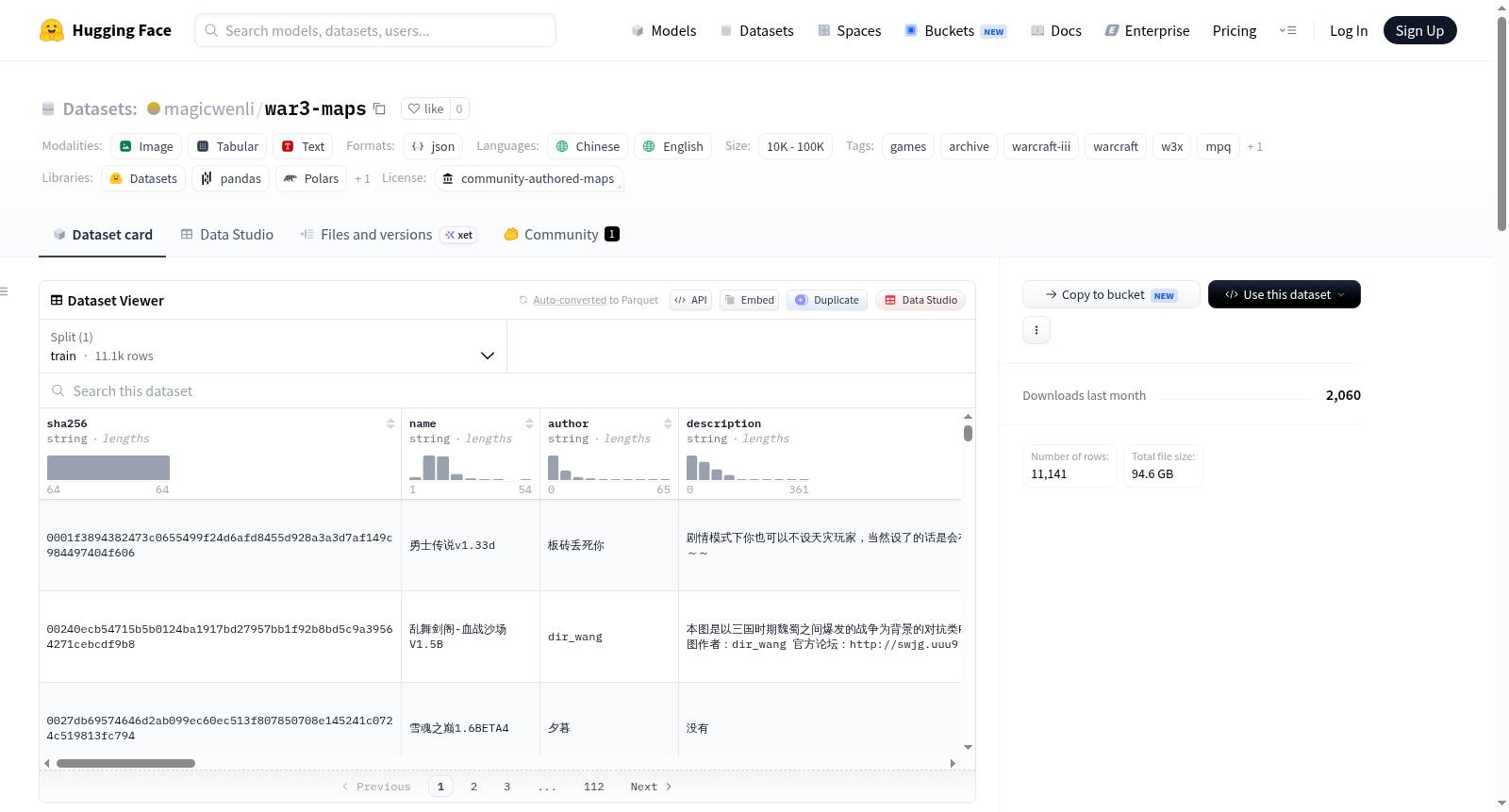Image resolution: width=1509 pixels, height=812 pixels.
Task: Open the Files and versions tab
Action: (x=389, y=235)
